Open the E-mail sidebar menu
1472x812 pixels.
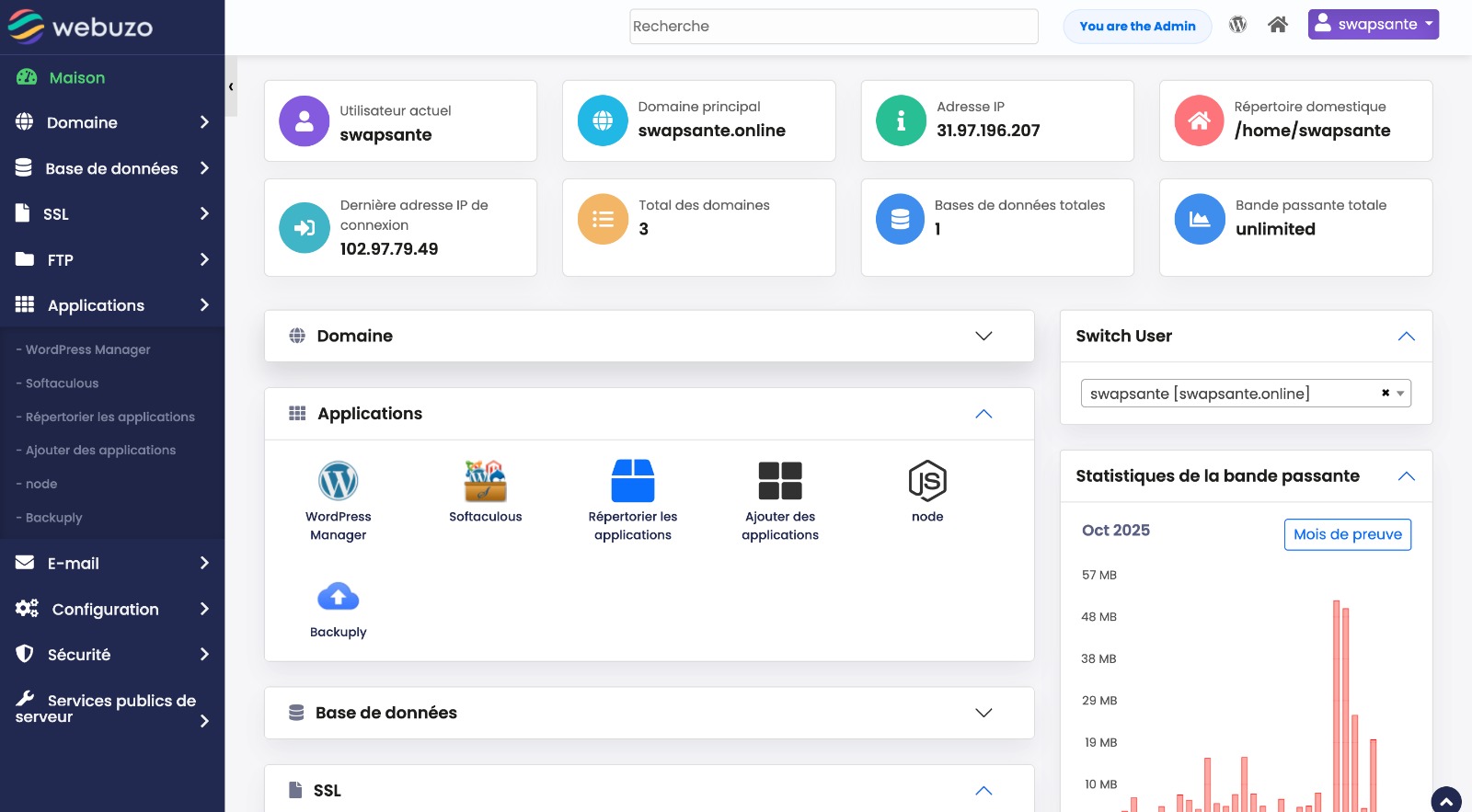pos(112,563)
